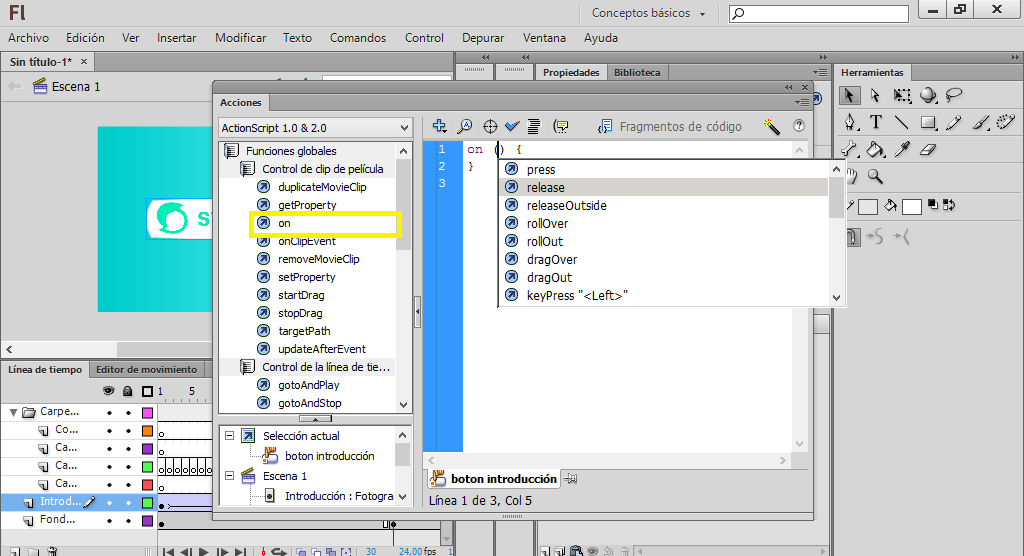Open the Conceptos básicos workspace dropdown

click(648, 13)
